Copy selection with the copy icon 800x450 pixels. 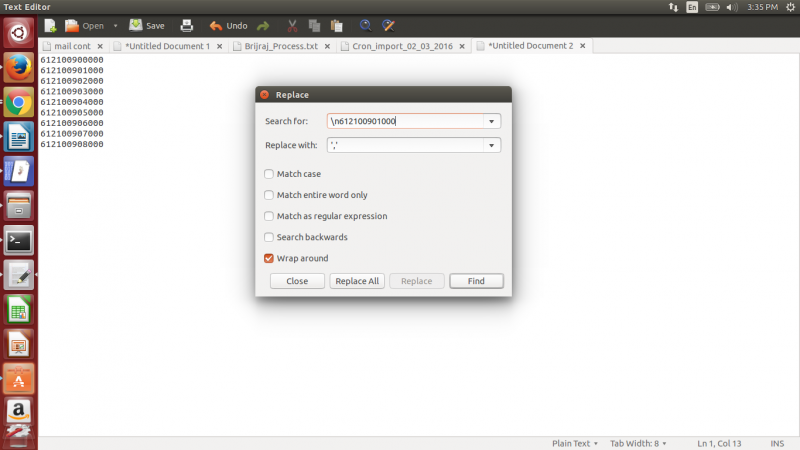(x=314, y=26)
